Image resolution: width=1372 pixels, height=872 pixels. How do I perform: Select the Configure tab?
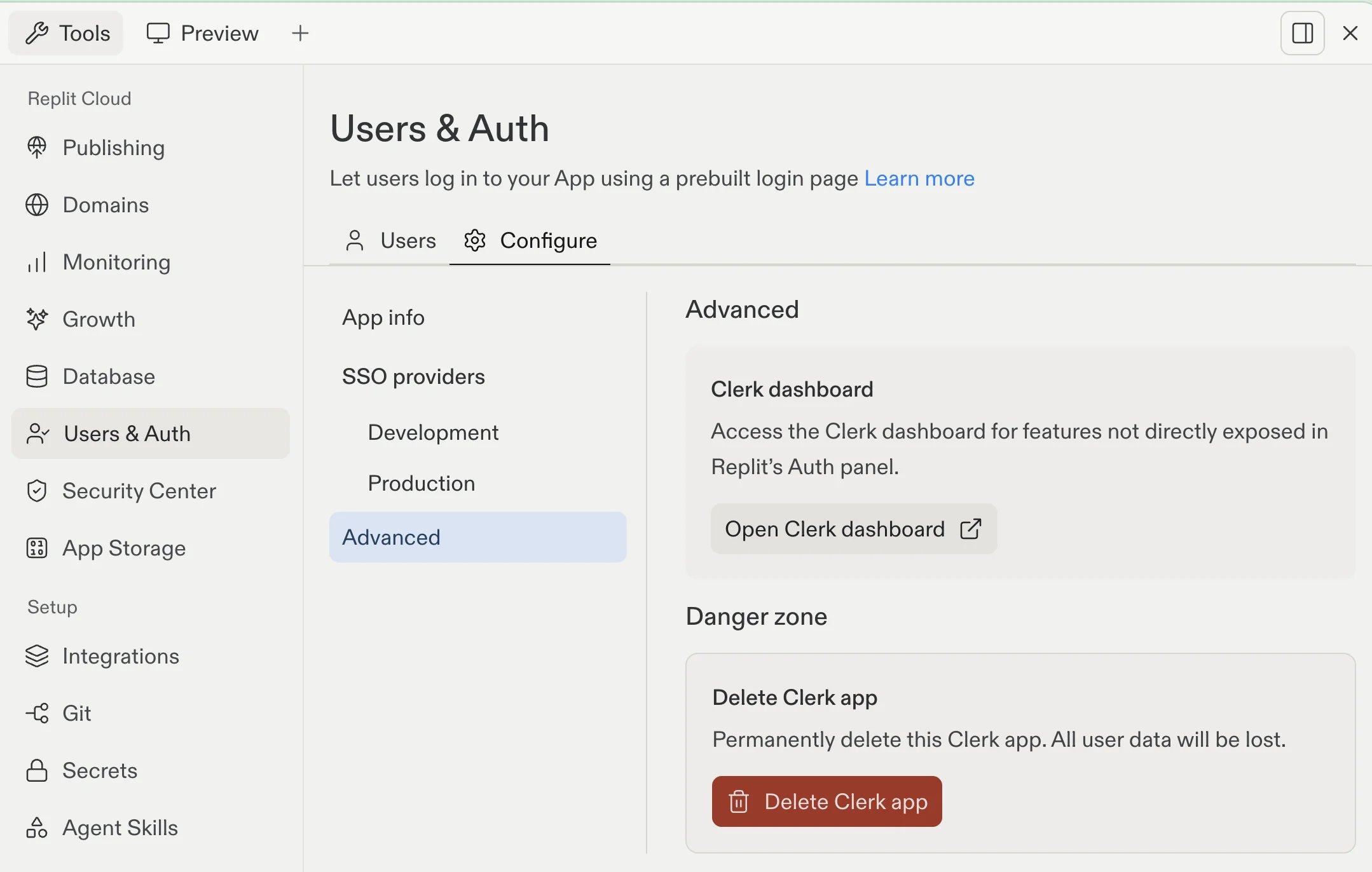(530, 240)
